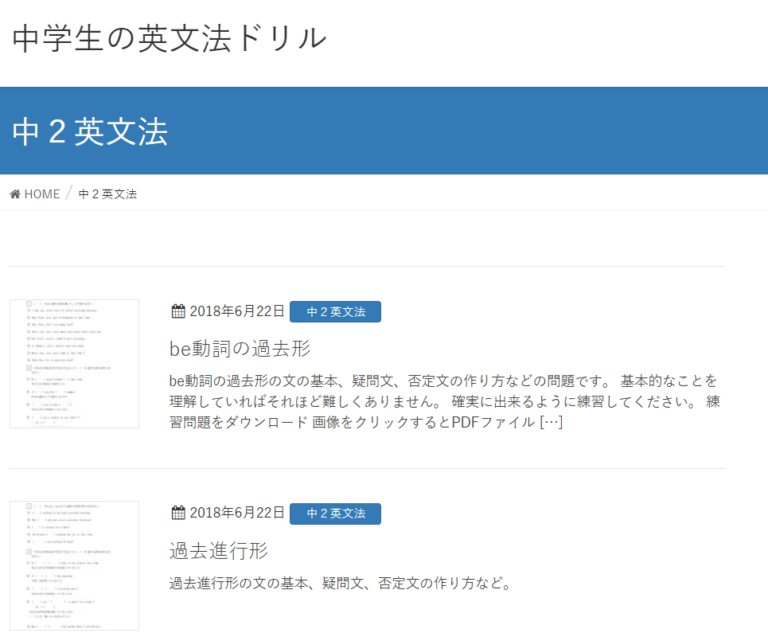Viewport: 768px width, 633px height.
Task: Click the calendar icon on the 過去進行形 post
Action: coord(178,512)
